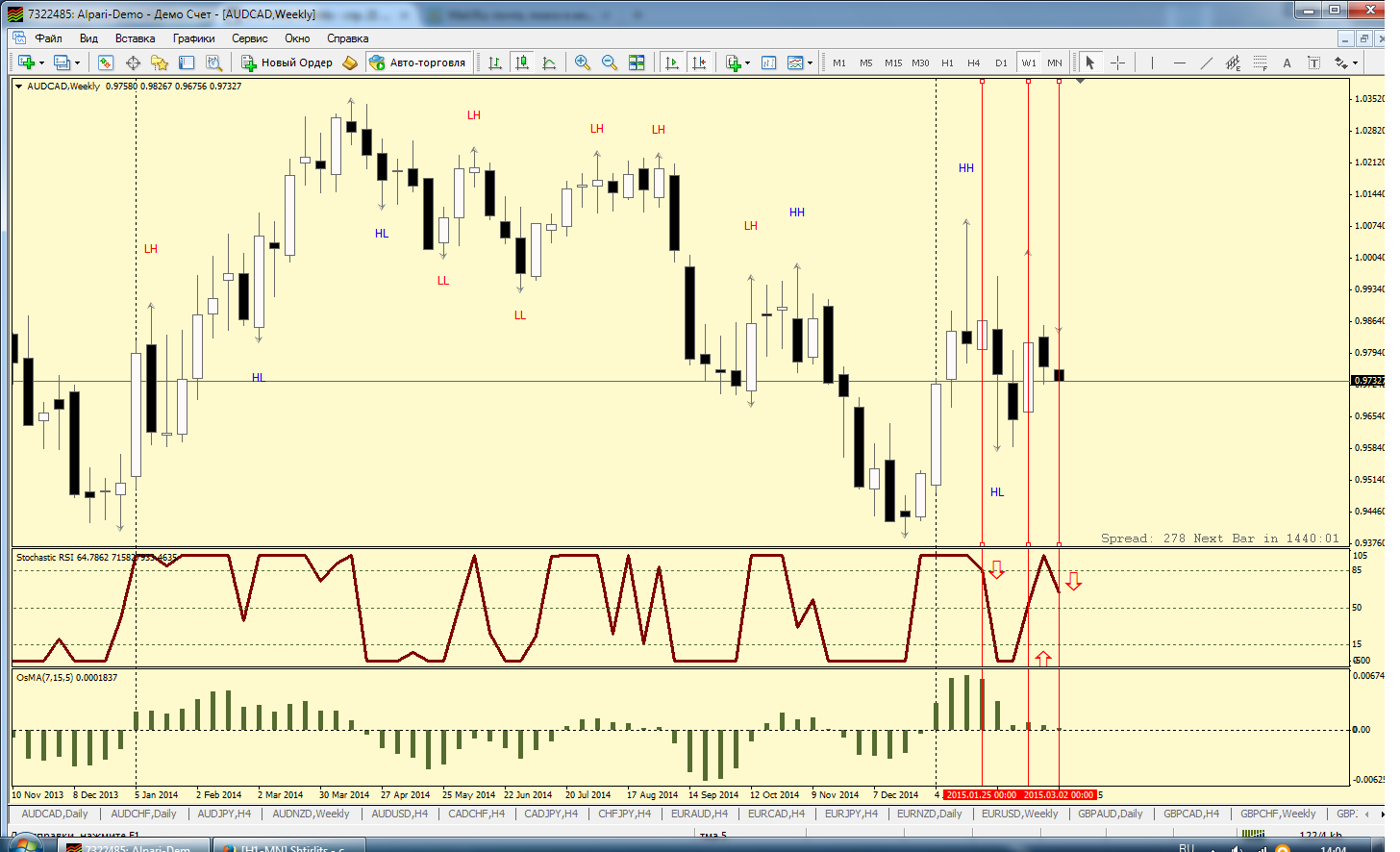Open the Вид menu

coord(88,38)
